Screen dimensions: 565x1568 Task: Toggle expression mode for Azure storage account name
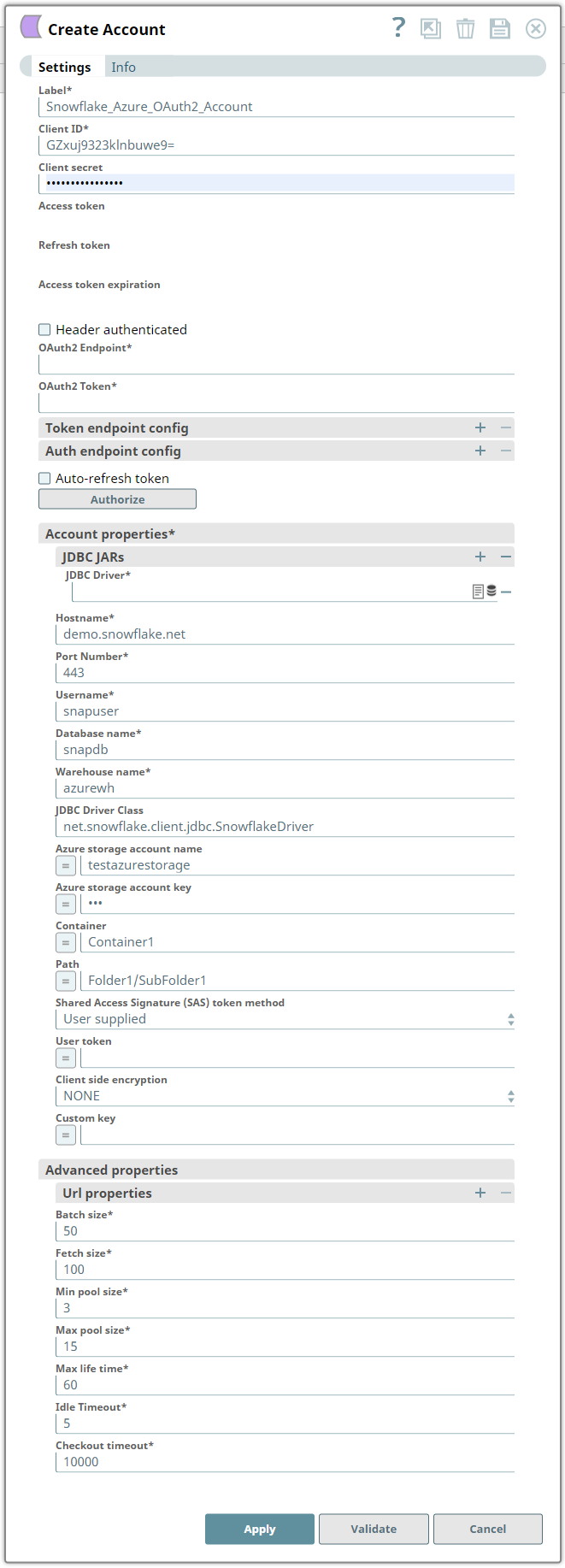[x=65, y=865]
